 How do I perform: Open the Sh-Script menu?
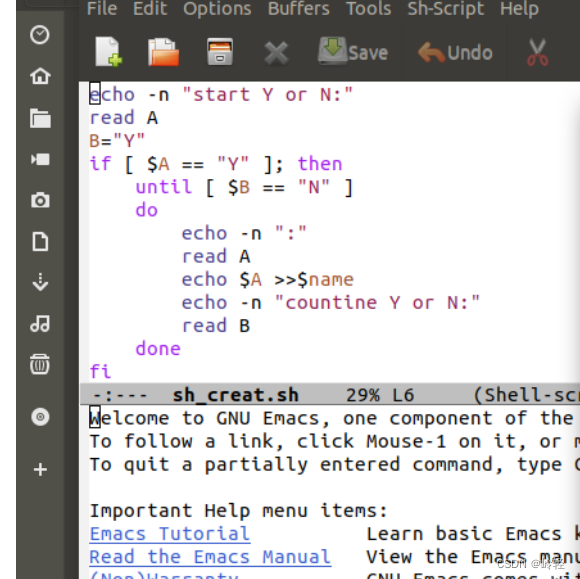point(445,9)
